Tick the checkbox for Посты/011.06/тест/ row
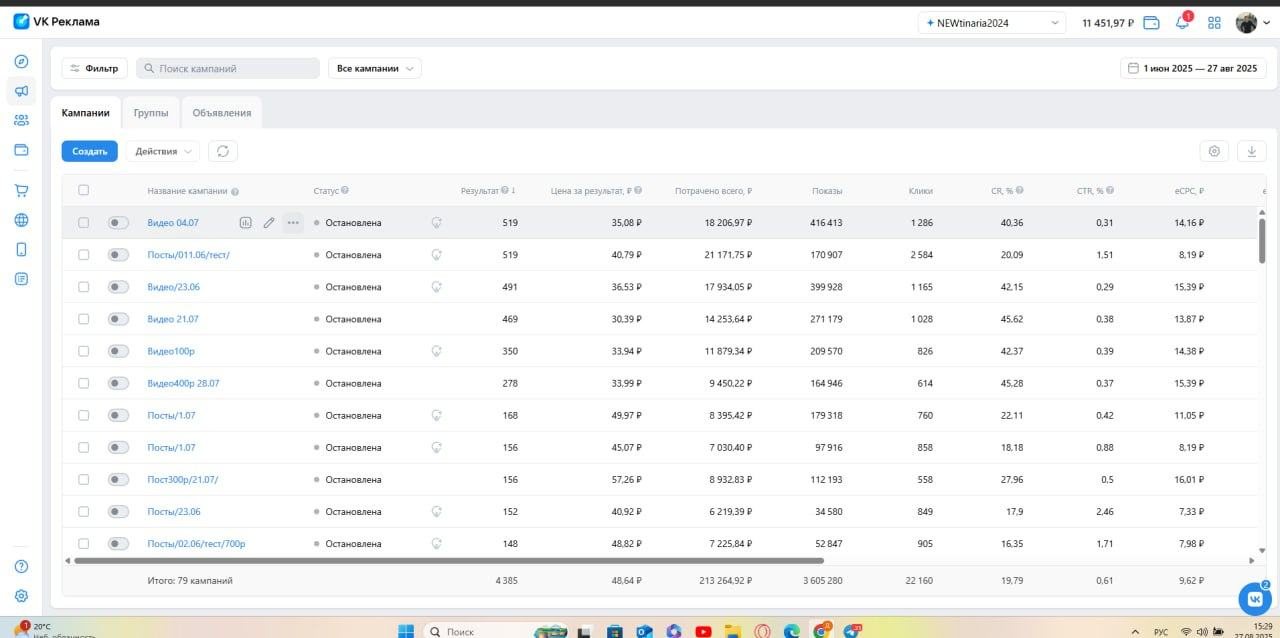This screenshot has width=1280, height=638. 83,255
